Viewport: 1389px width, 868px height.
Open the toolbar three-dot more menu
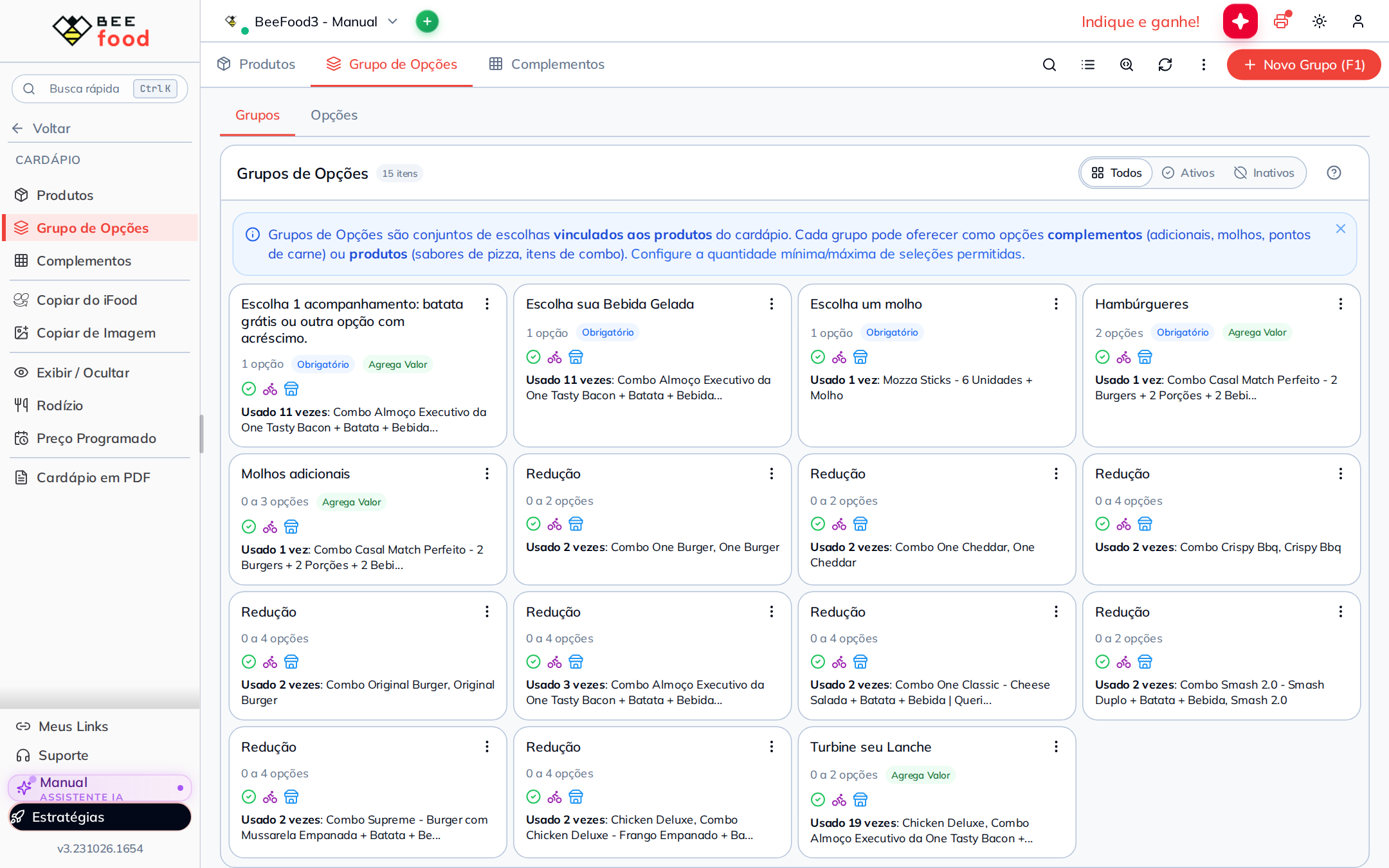(x=1204, y=64)
